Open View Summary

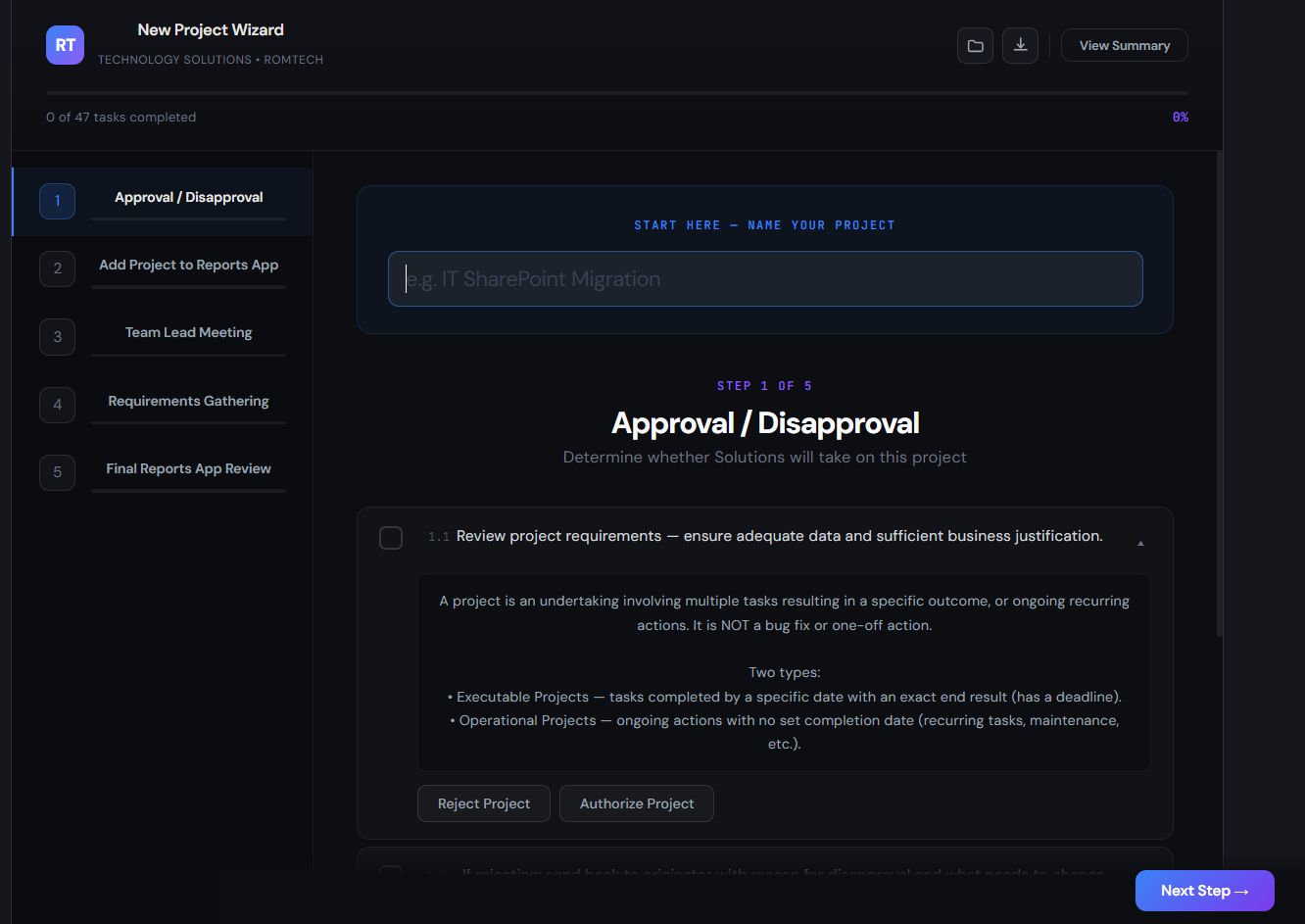pos(1125,45)
